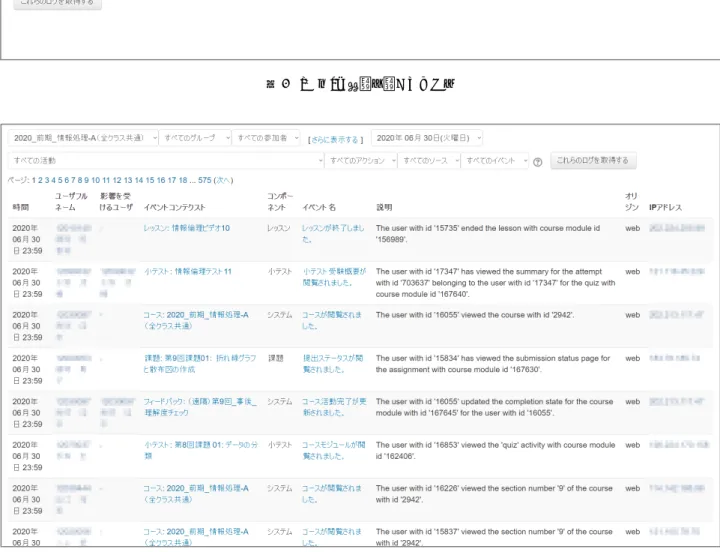Expand the すべての参加者 dropdown

[266, 138]
